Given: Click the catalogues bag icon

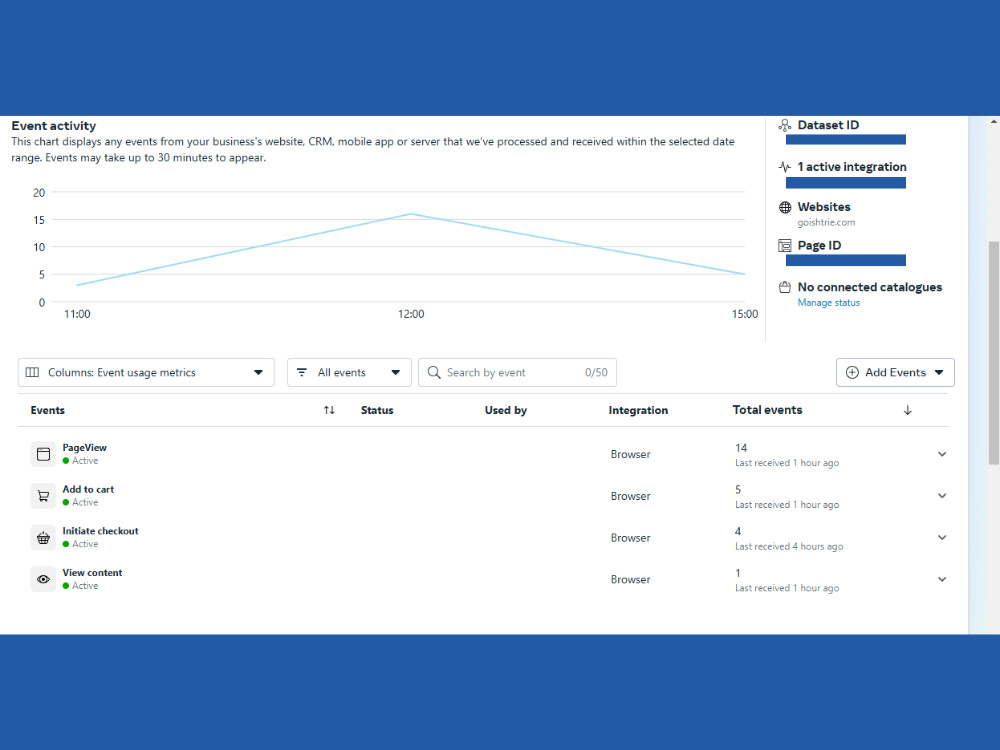Looking at the screenshot, I should (x=785, y=288).
